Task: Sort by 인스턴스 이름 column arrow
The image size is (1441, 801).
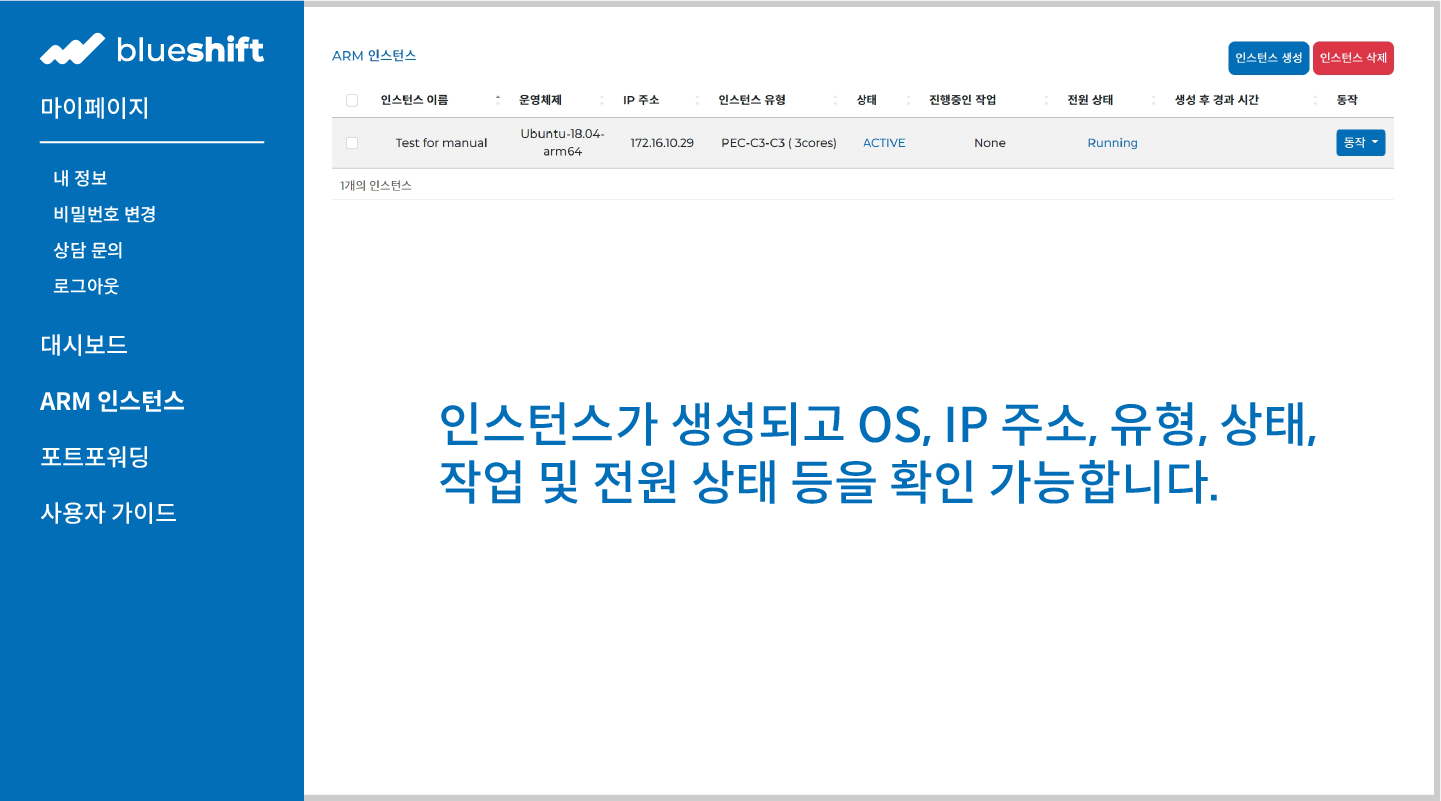Action: (x=497, y=100)
